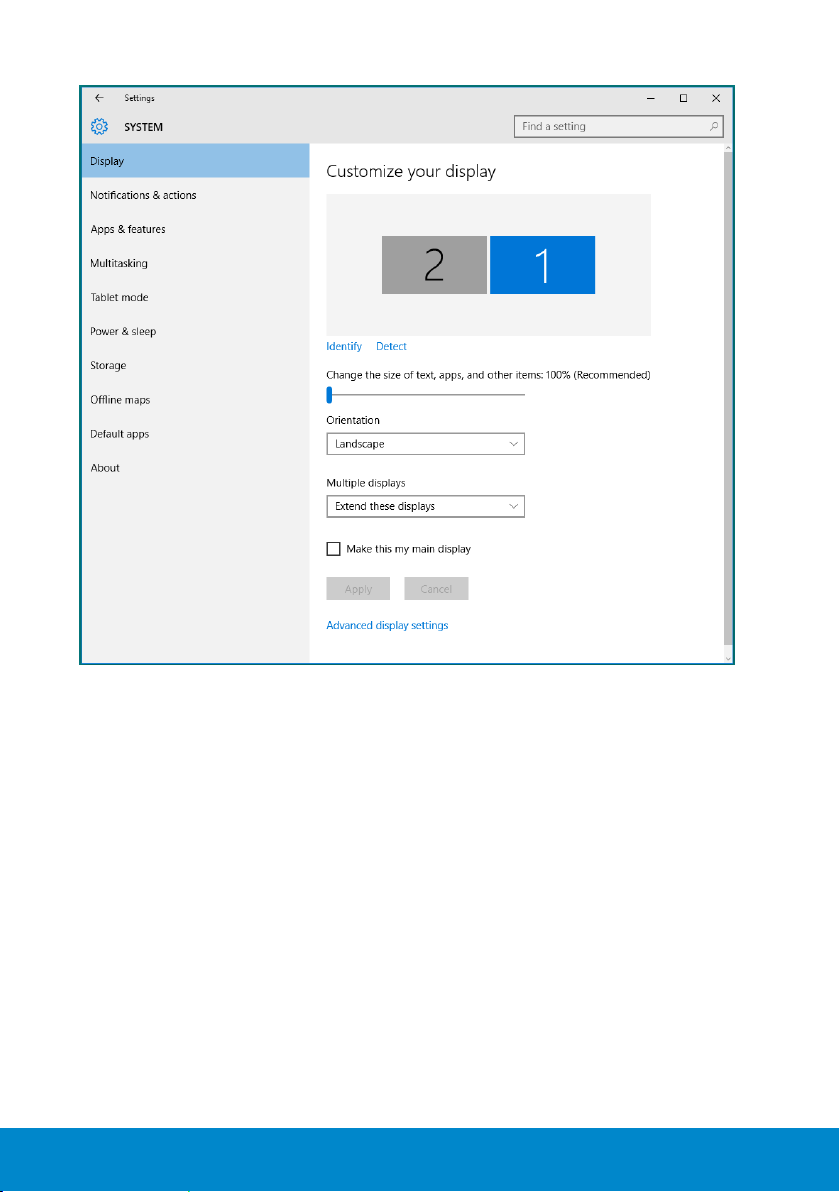Screen dimensions: 840x1192
Task: Click the text size slider handle
Action: point(329,394)
